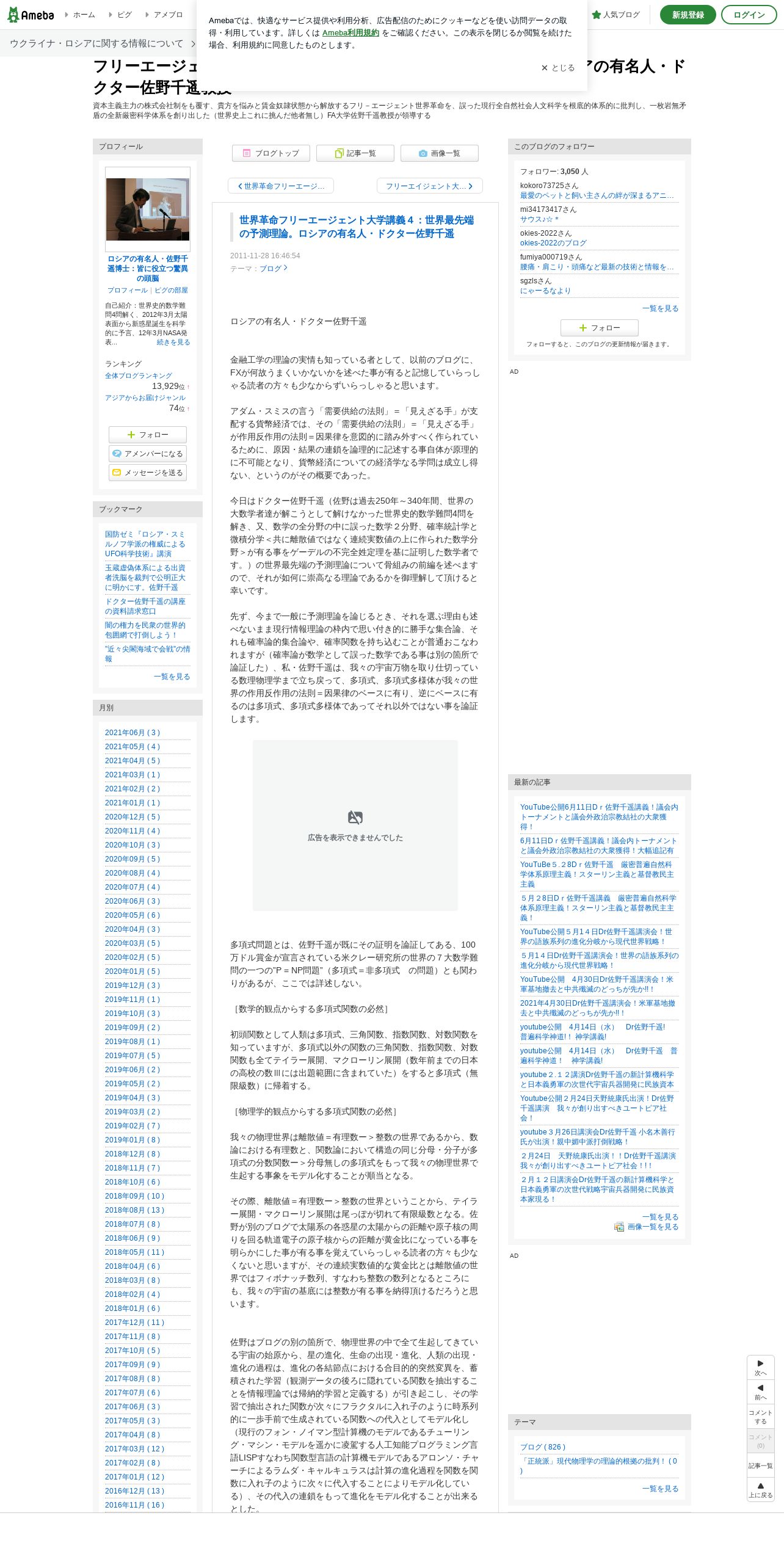Expand self-introduction with 続きを見る
Screen dimensions: 784x1568
(x=173, y=343)
